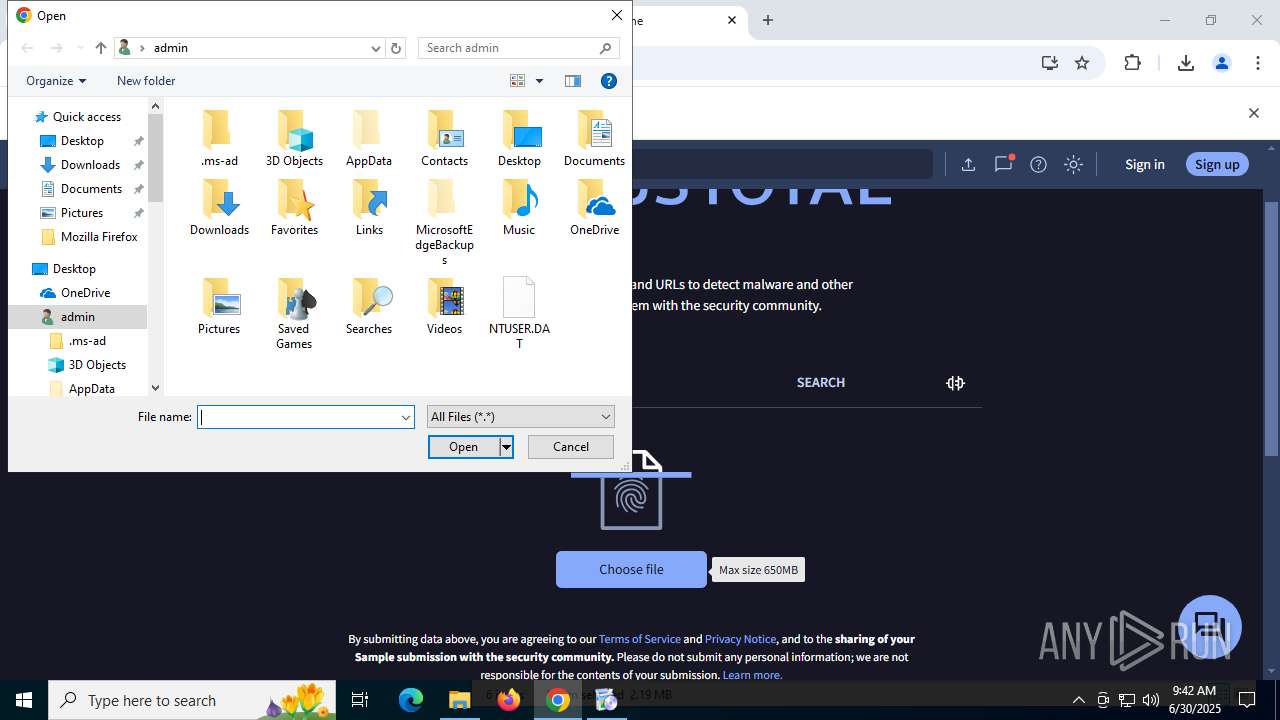
Task: Open the dialog Help icon
Action: click(608, 81)
